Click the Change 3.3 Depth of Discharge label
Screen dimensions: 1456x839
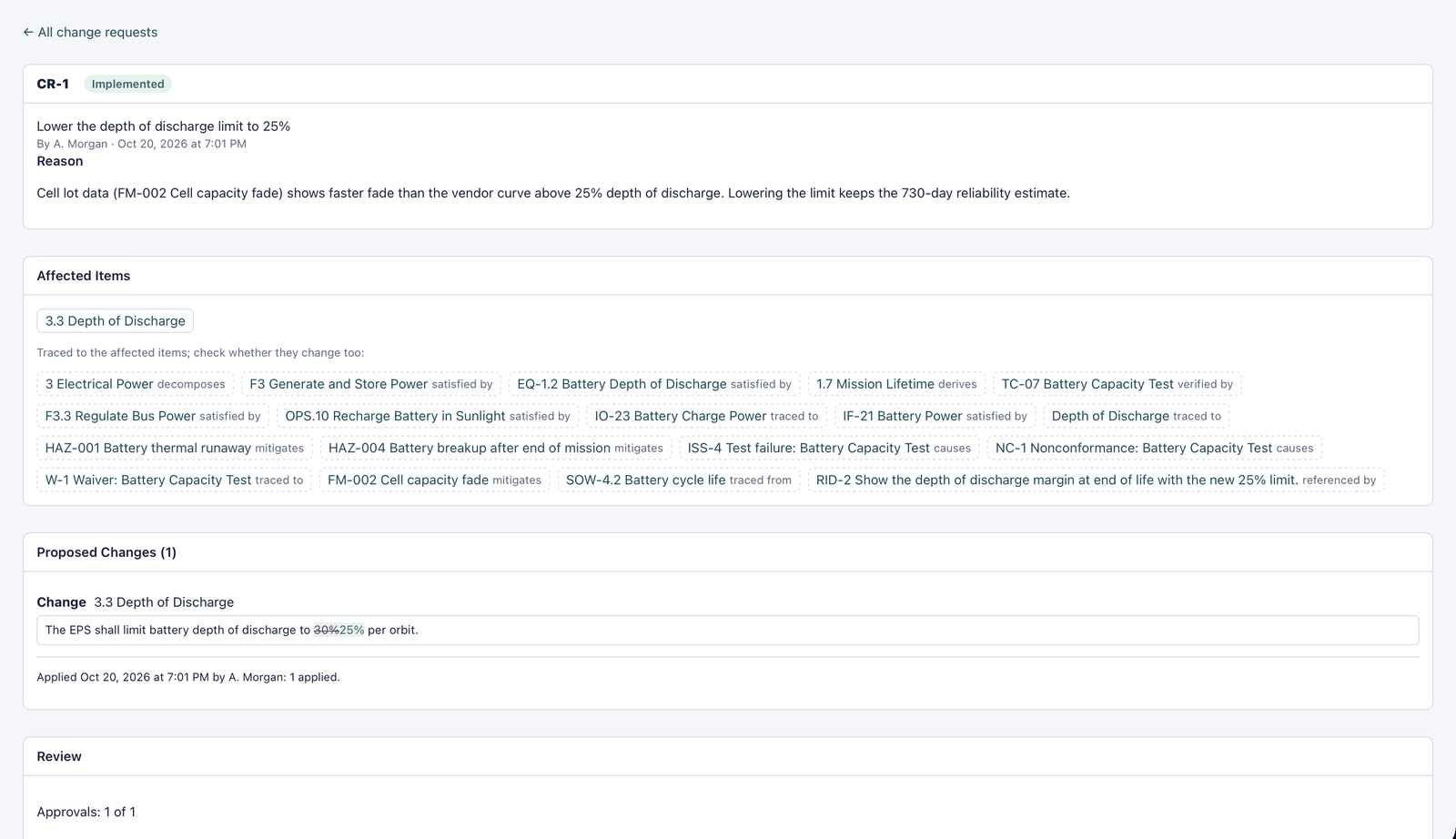pos(136,602)
